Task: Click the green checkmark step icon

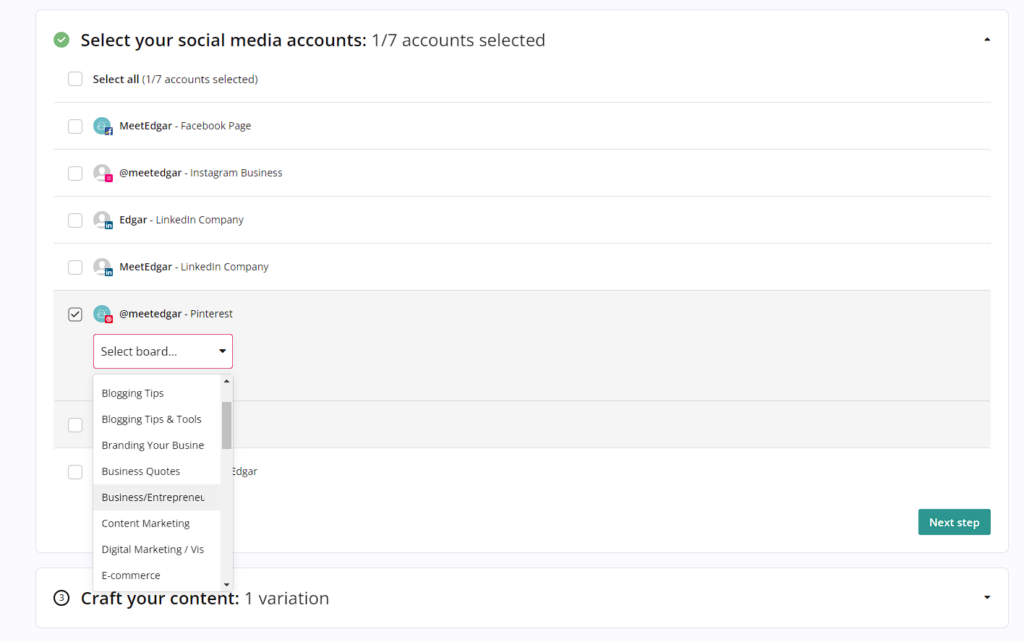Action: click(61, 40)
